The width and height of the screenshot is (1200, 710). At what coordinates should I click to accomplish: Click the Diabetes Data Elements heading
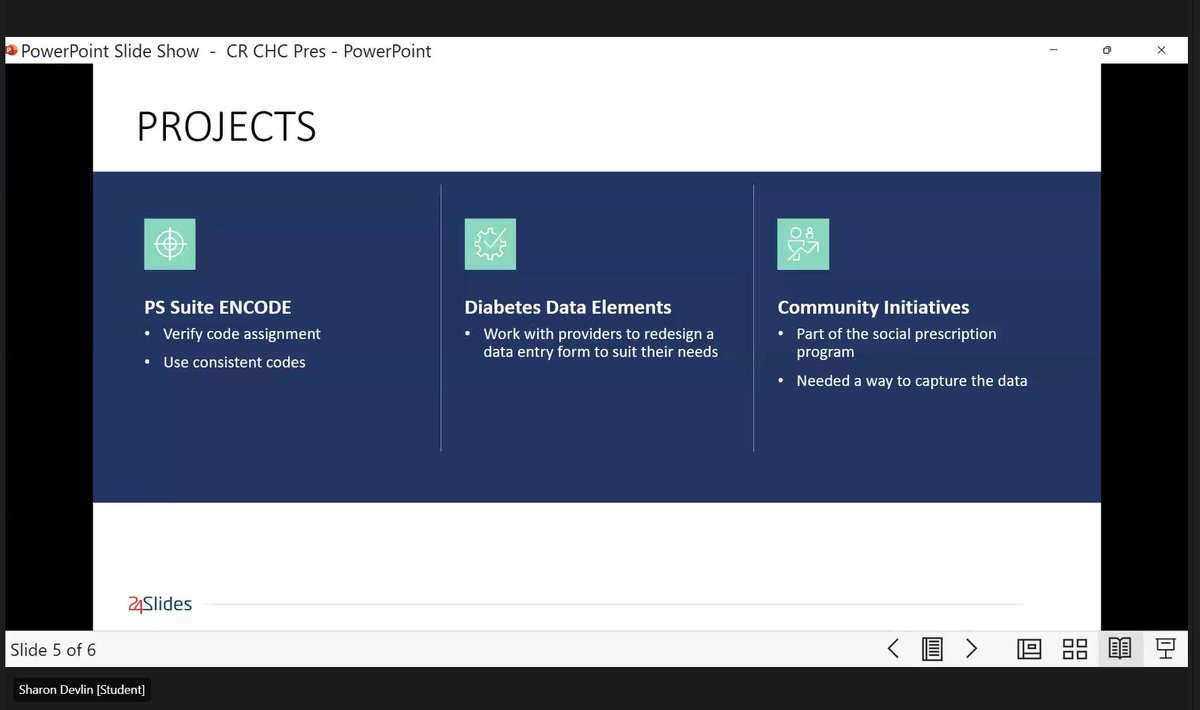click(568, 307)
